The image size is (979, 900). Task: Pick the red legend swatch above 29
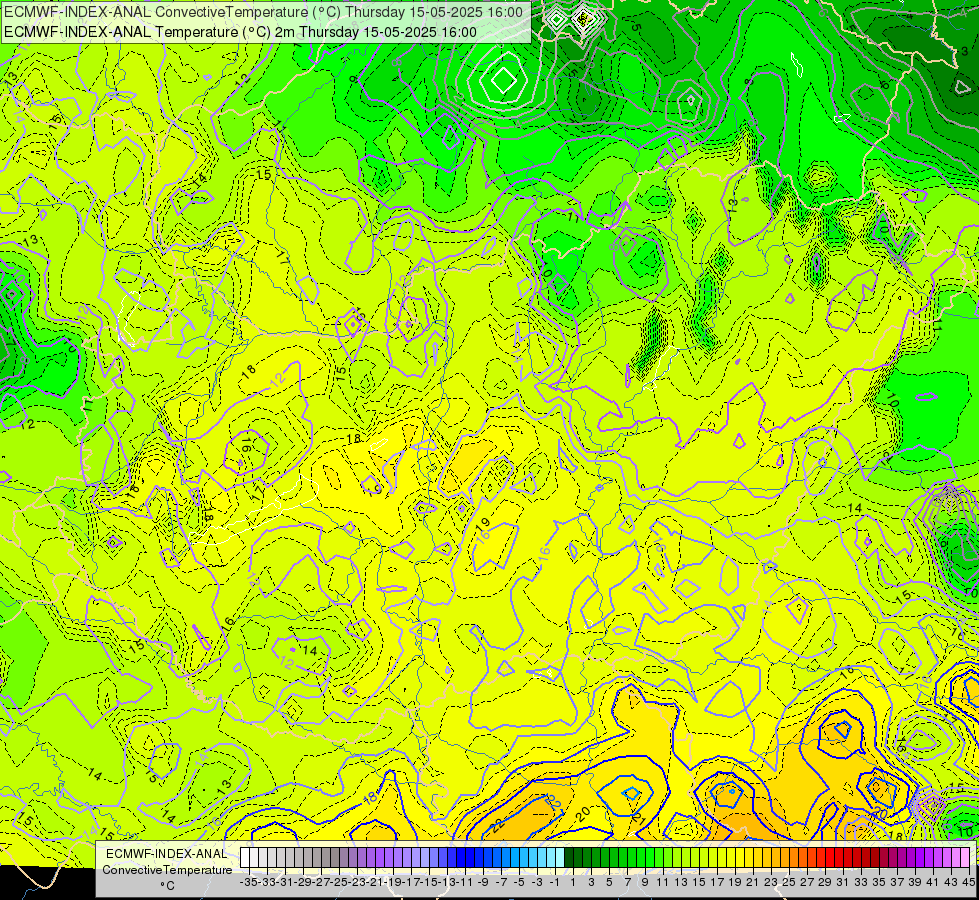(830, 857)
